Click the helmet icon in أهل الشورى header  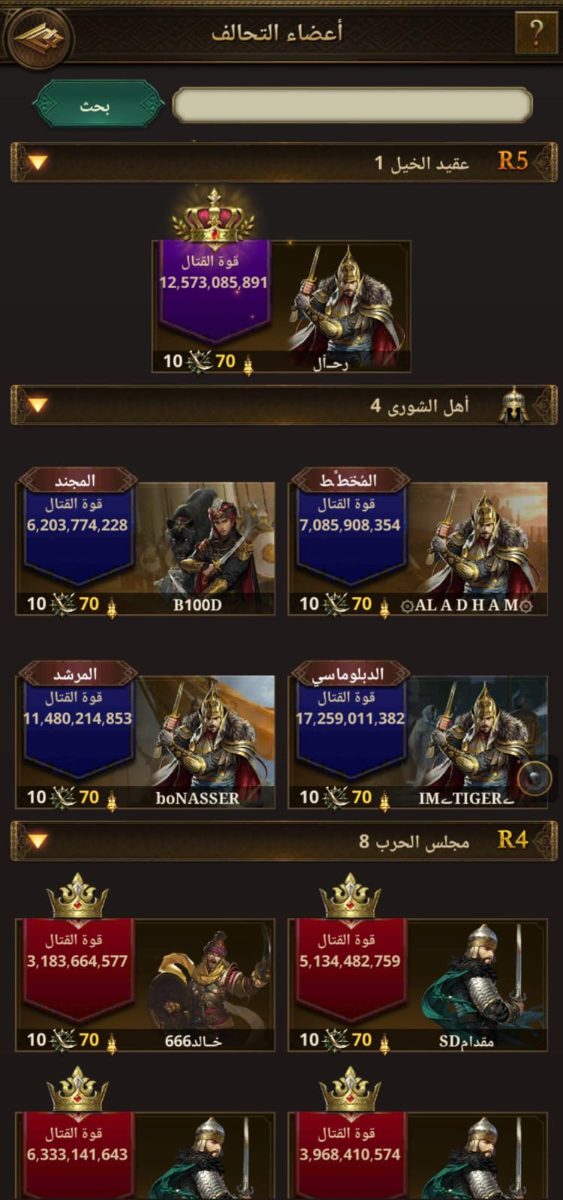tap(513, 406)
